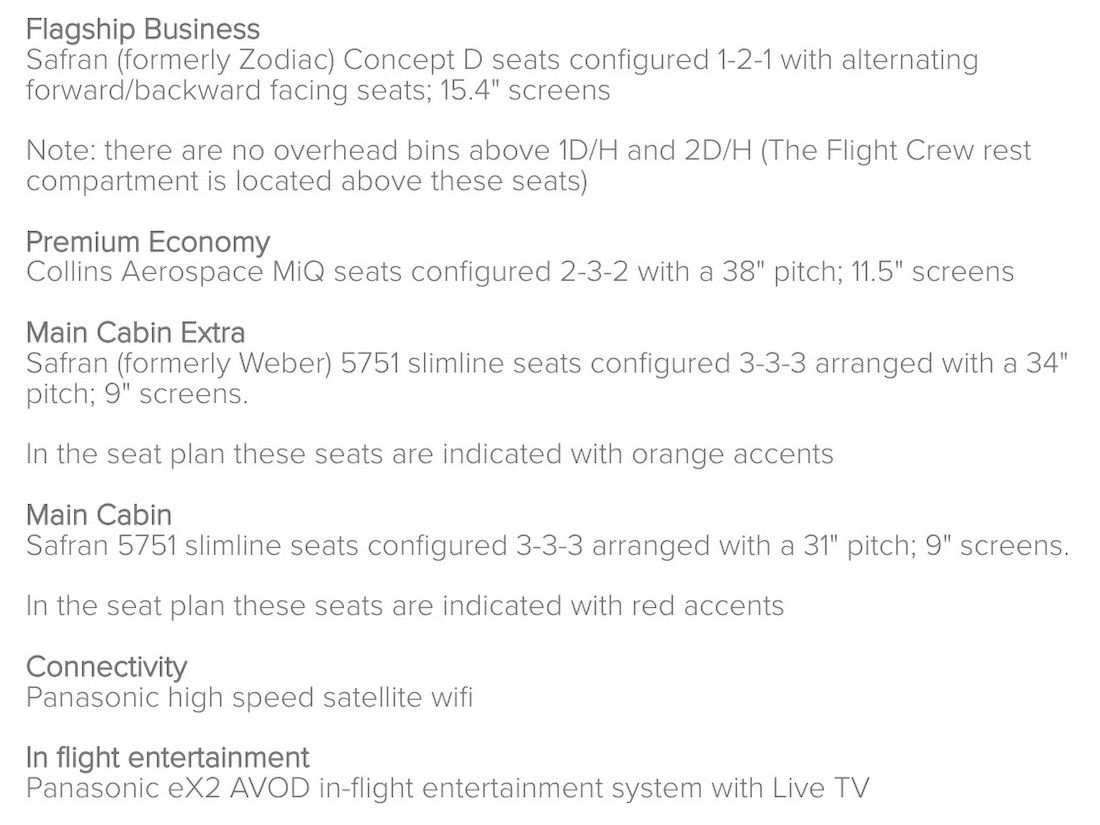Viewport: 1100px width, 825px height.
Task: Click the In flight entertainment heading
Action: click(x=167, y=757)
